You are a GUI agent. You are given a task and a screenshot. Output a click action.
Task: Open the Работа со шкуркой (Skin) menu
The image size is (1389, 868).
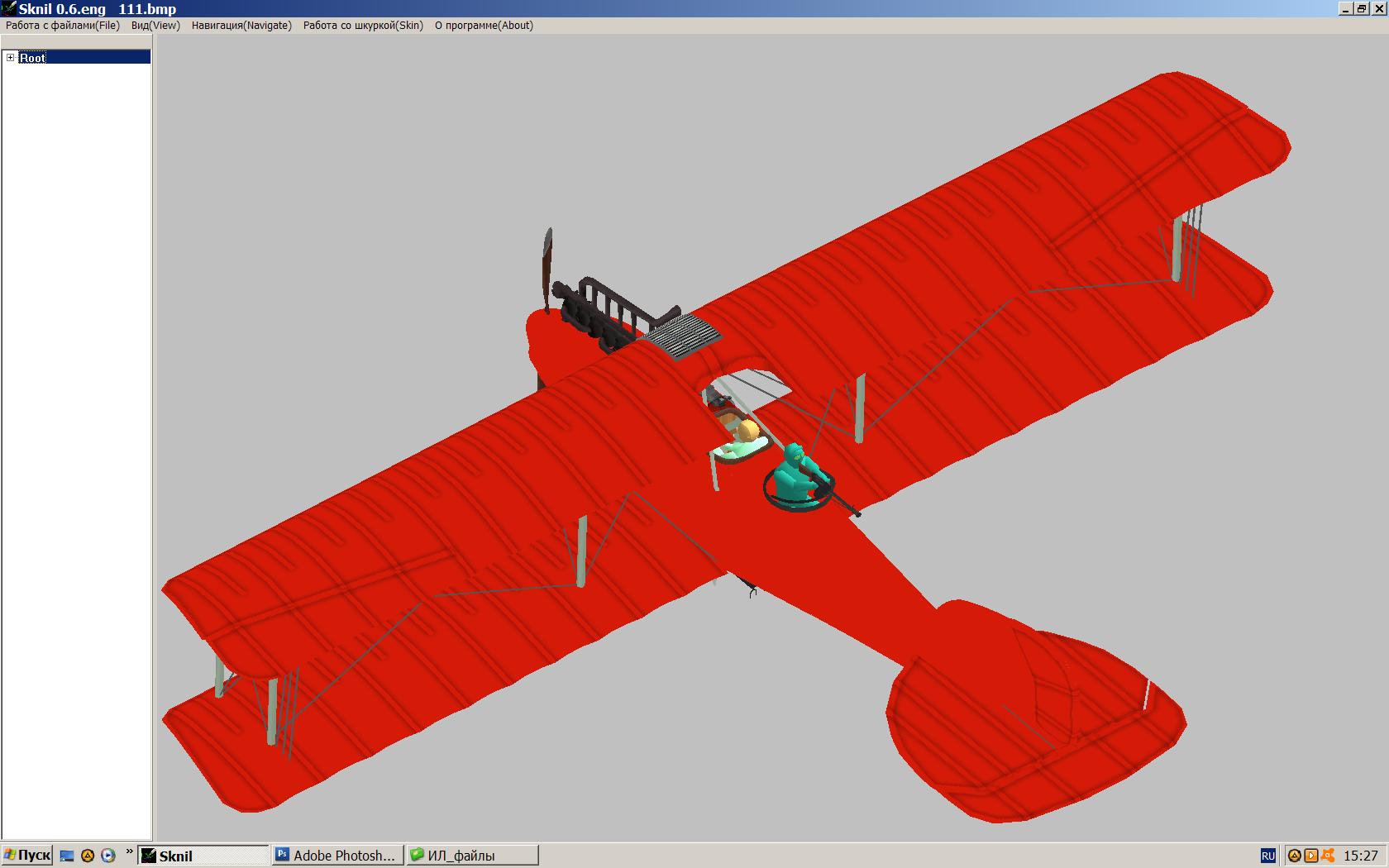363,26
